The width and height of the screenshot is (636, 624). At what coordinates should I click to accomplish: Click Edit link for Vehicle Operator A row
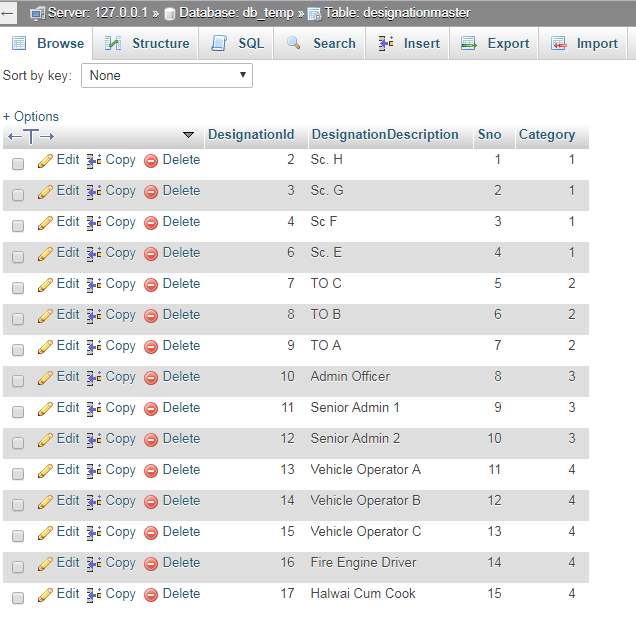[x=68, y=469]
